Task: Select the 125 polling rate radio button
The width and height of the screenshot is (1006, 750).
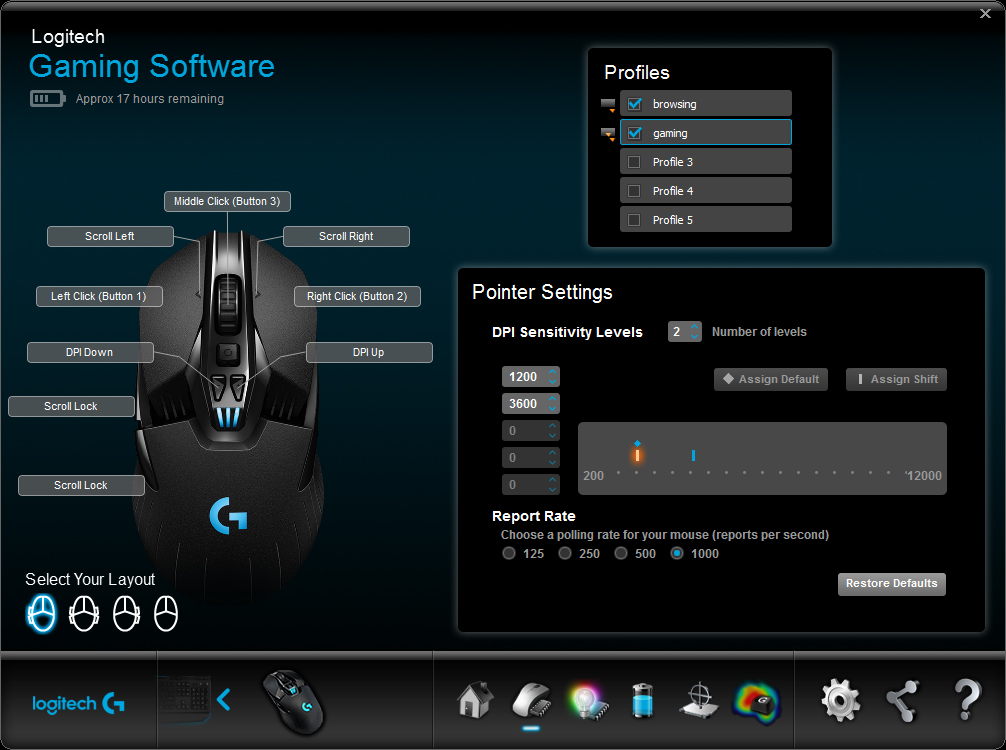Action: [508, 553]
